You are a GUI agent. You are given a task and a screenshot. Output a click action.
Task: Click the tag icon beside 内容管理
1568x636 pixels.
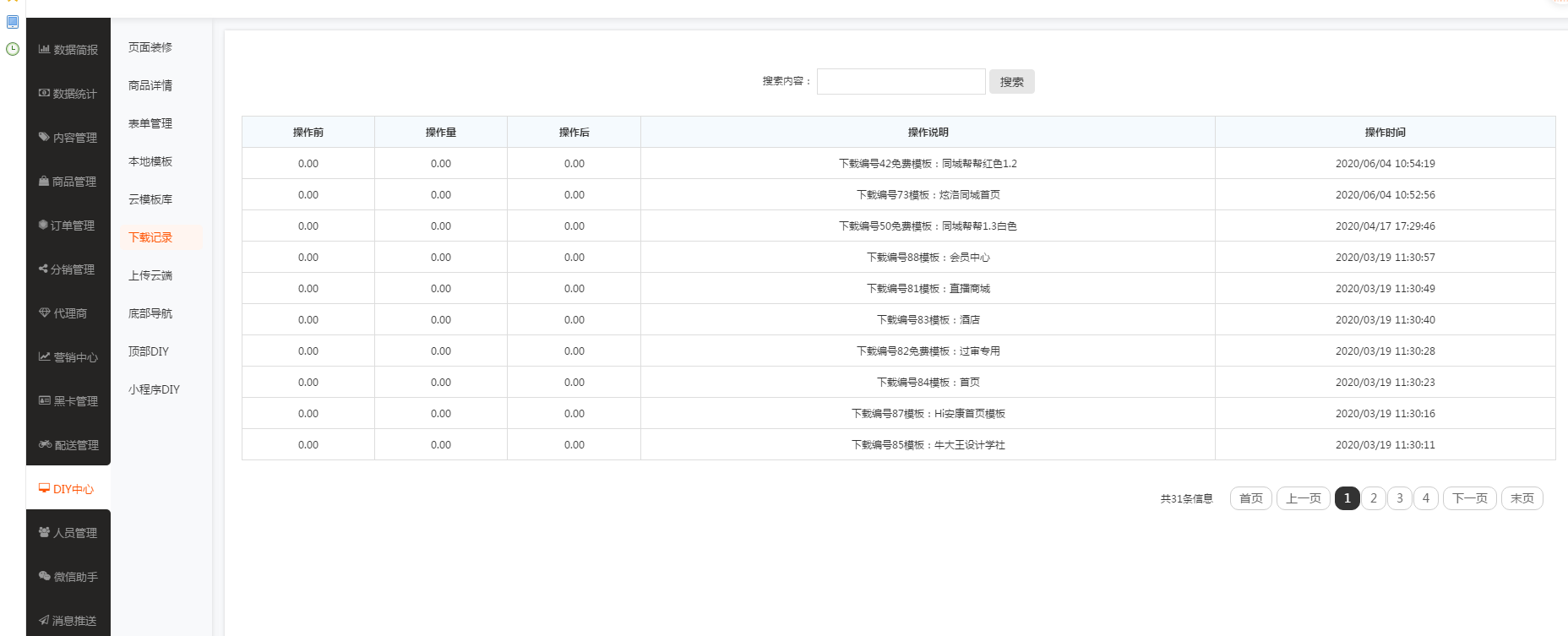point(44,137)
